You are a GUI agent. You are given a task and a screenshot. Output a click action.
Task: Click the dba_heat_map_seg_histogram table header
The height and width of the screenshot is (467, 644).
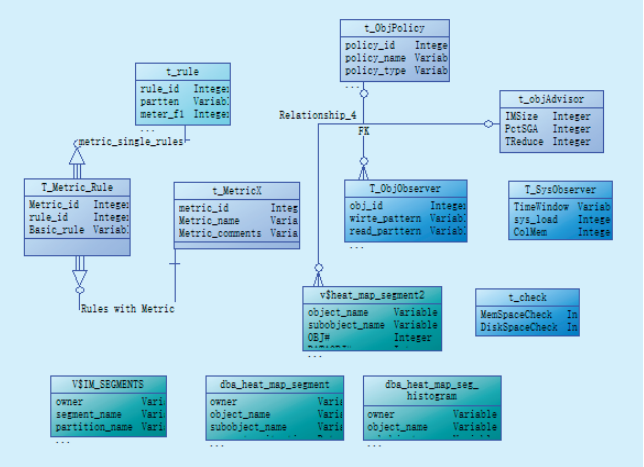point(431,389)
